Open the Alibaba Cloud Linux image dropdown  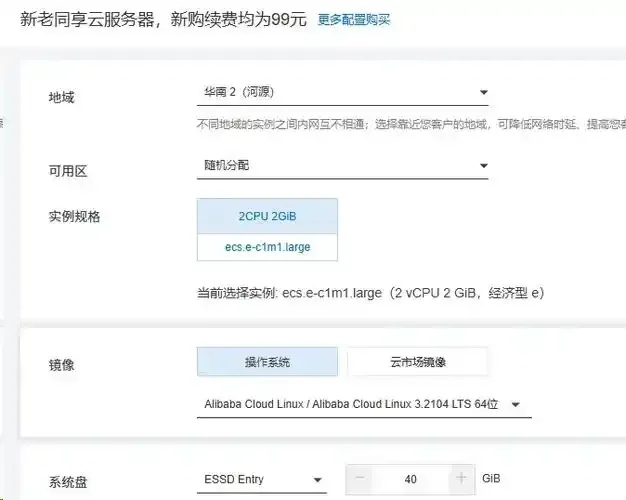click(364, 404)
